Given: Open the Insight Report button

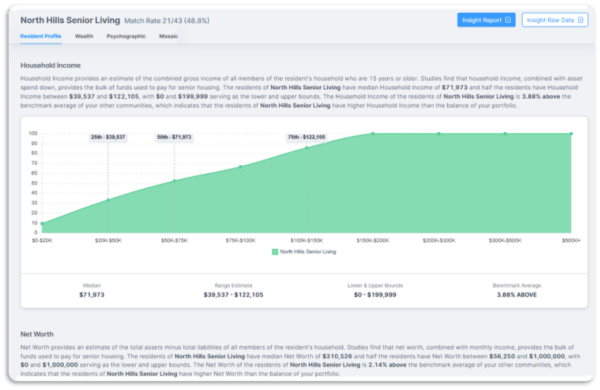Looking at the screenshot, I should pyautogui.click(x=486, y=20).
